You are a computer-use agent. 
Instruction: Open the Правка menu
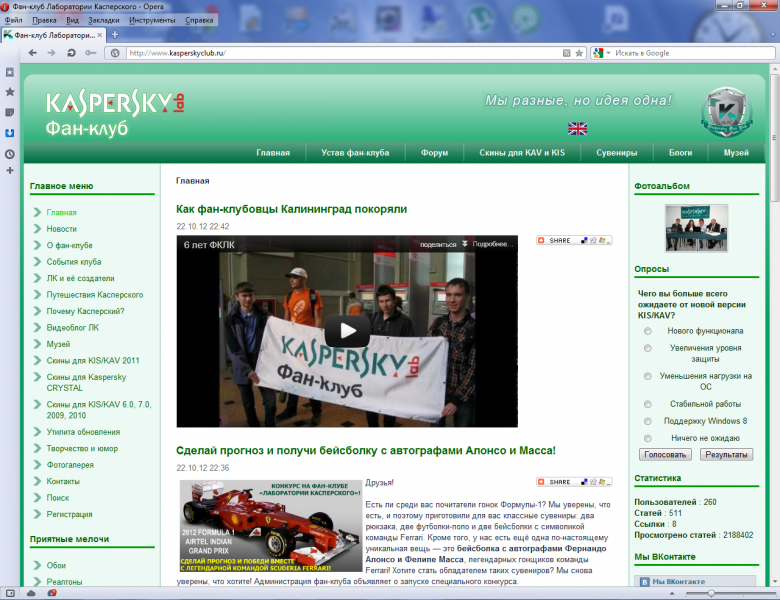(x=44, y=20)
